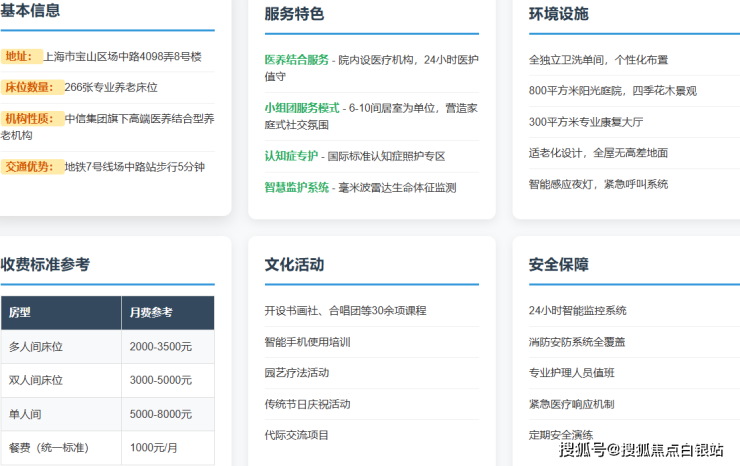Select the 认知症专护 service link
The height and width of the screenshot is (466, 740).
tap(291, 156)
